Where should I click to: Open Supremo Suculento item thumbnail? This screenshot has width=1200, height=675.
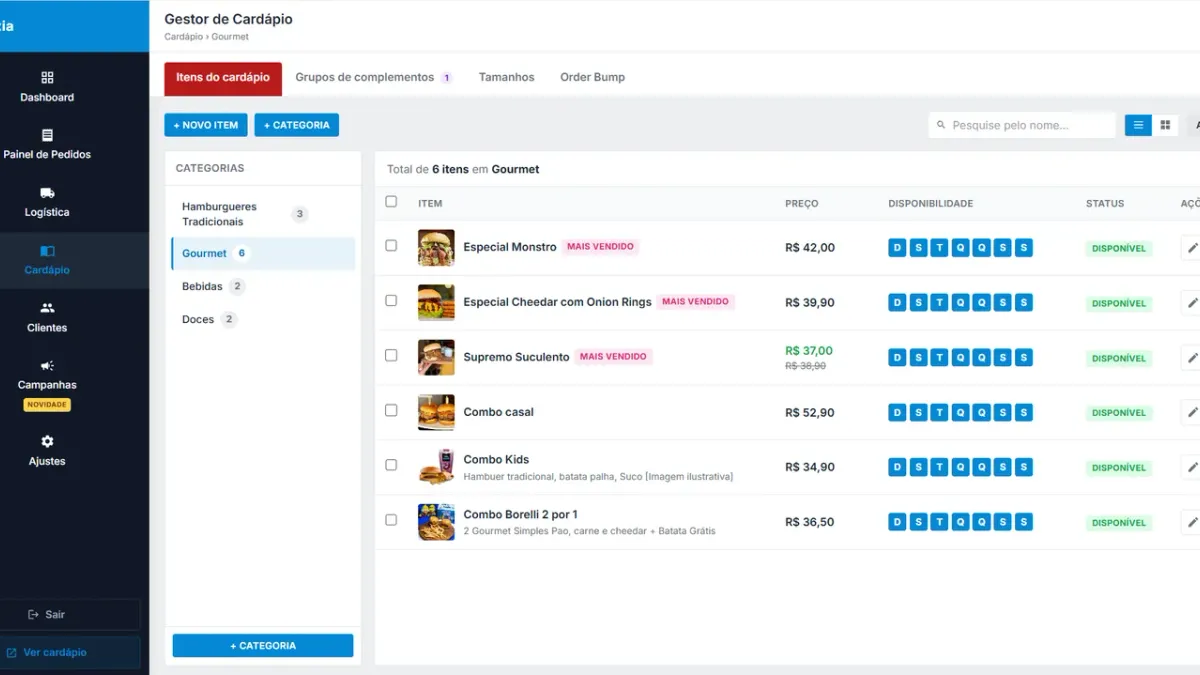[x=436, y=357]
